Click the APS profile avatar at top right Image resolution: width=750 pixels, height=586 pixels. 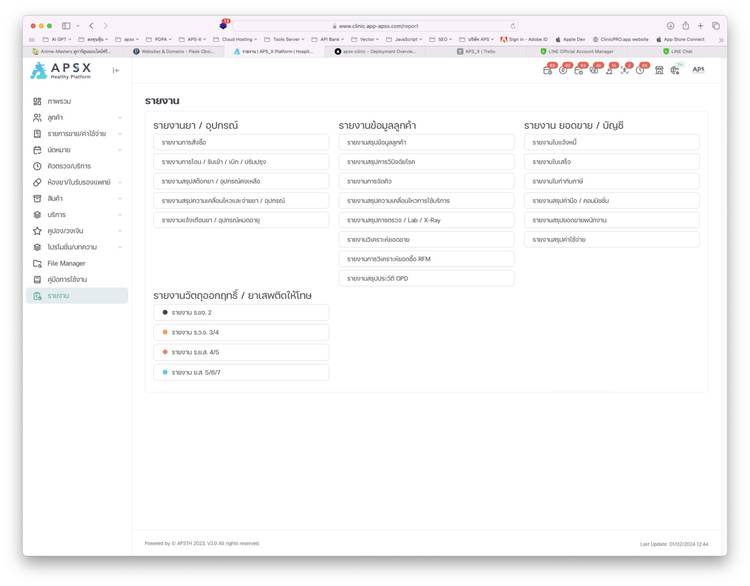pos(698,70)
